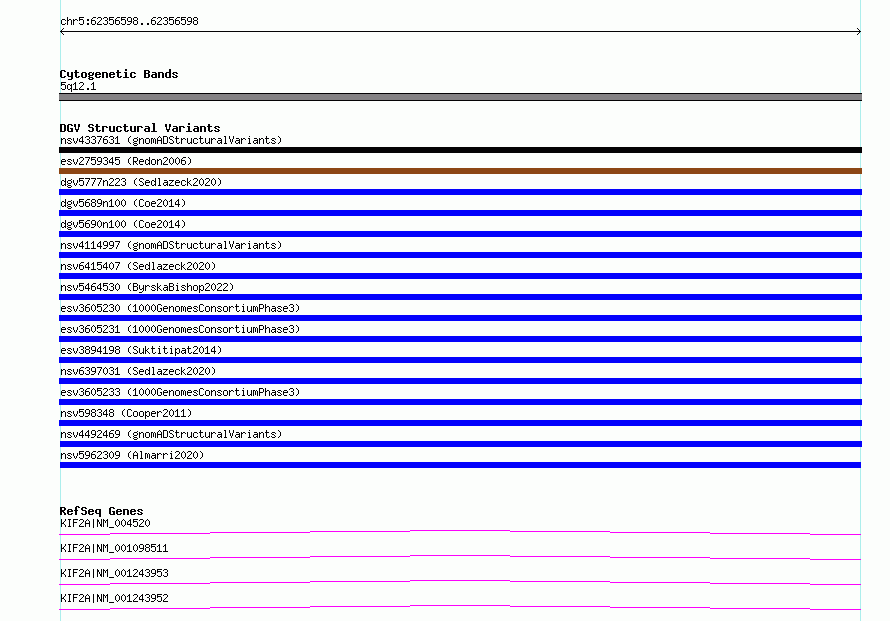Open variant nsv4337631 (gnomADStructuralVariants) label
The height and width of the screenshot is (621, 890).
pyautogui.click(x=171, y=140)
